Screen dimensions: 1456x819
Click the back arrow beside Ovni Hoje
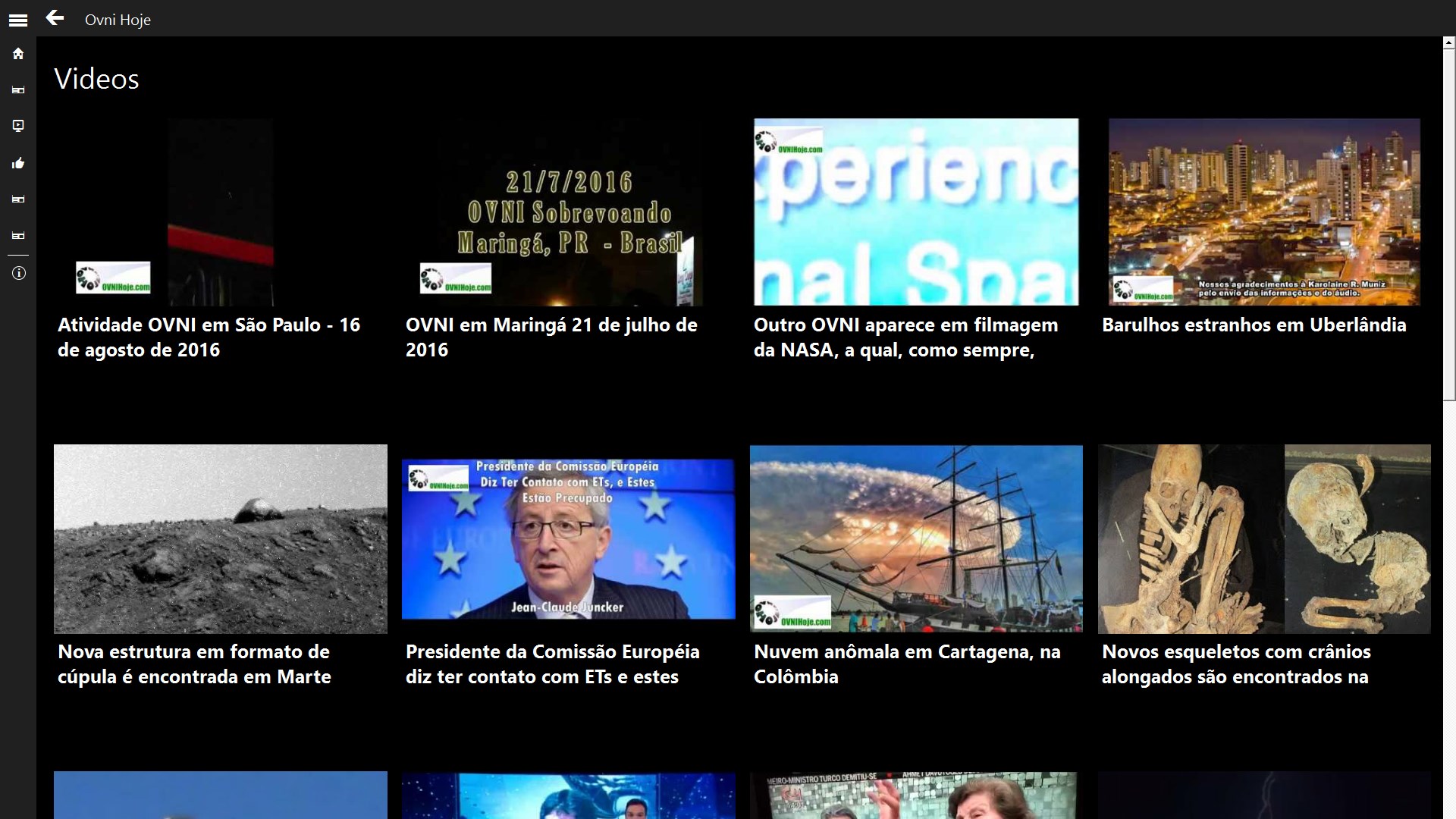[55, 18]
